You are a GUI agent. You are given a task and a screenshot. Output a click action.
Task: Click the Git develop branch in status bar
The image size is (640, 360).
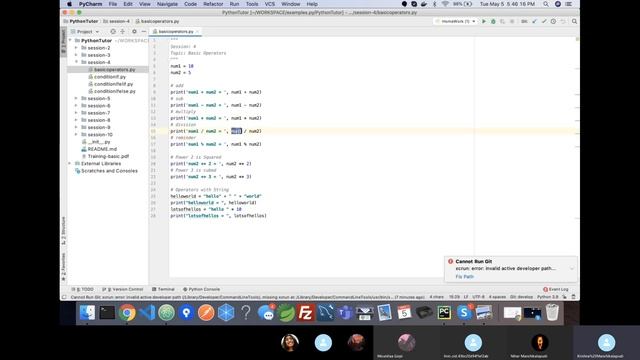pos(521,297)
